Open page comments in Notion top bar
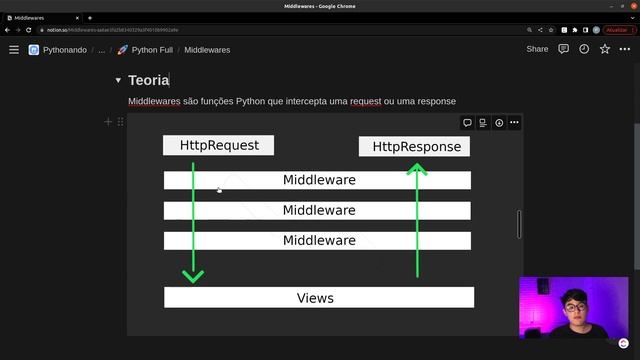Screen dimensions: 640x360 [x=563, y=49]
